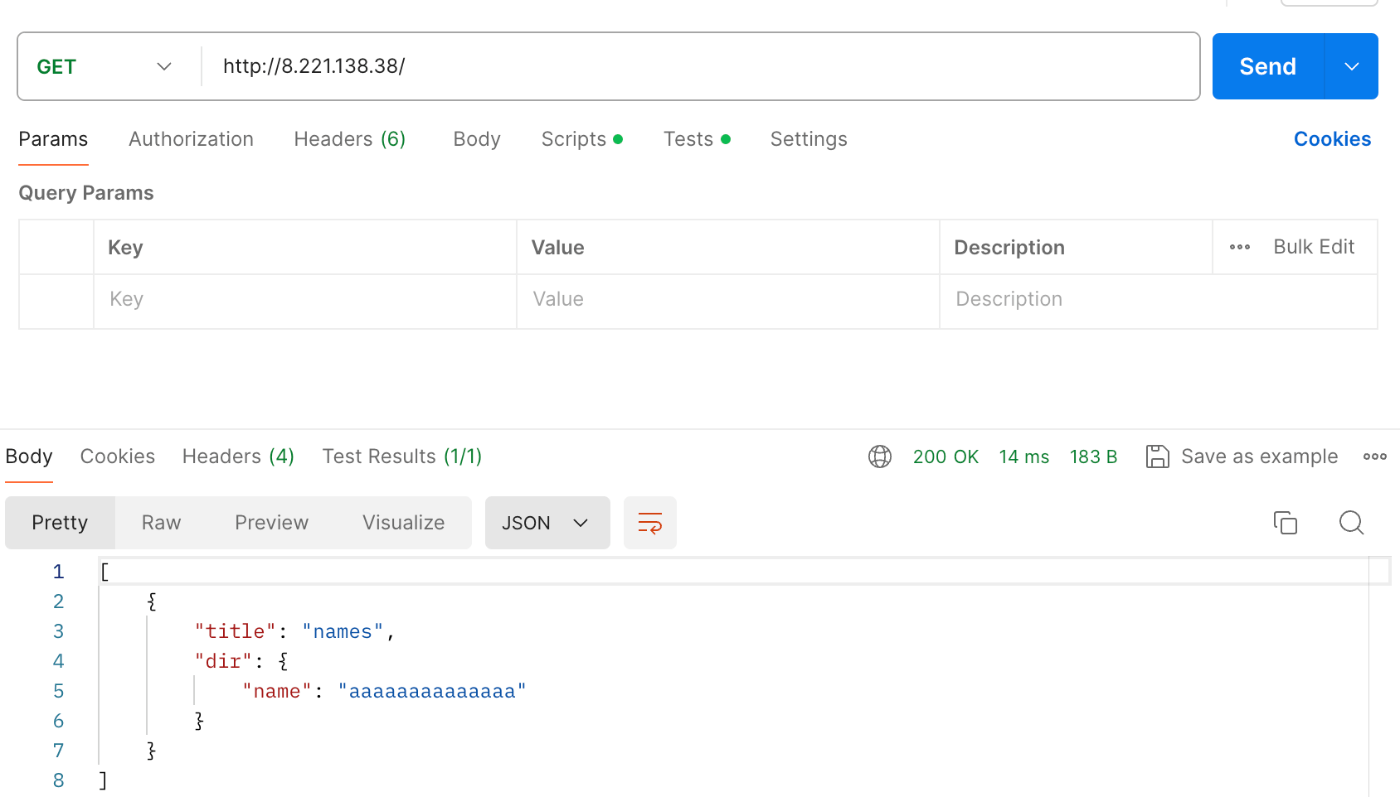Screen dimensions: 1400x797
Task: Click the 183 B response size
Action: tap(1093, 457)
